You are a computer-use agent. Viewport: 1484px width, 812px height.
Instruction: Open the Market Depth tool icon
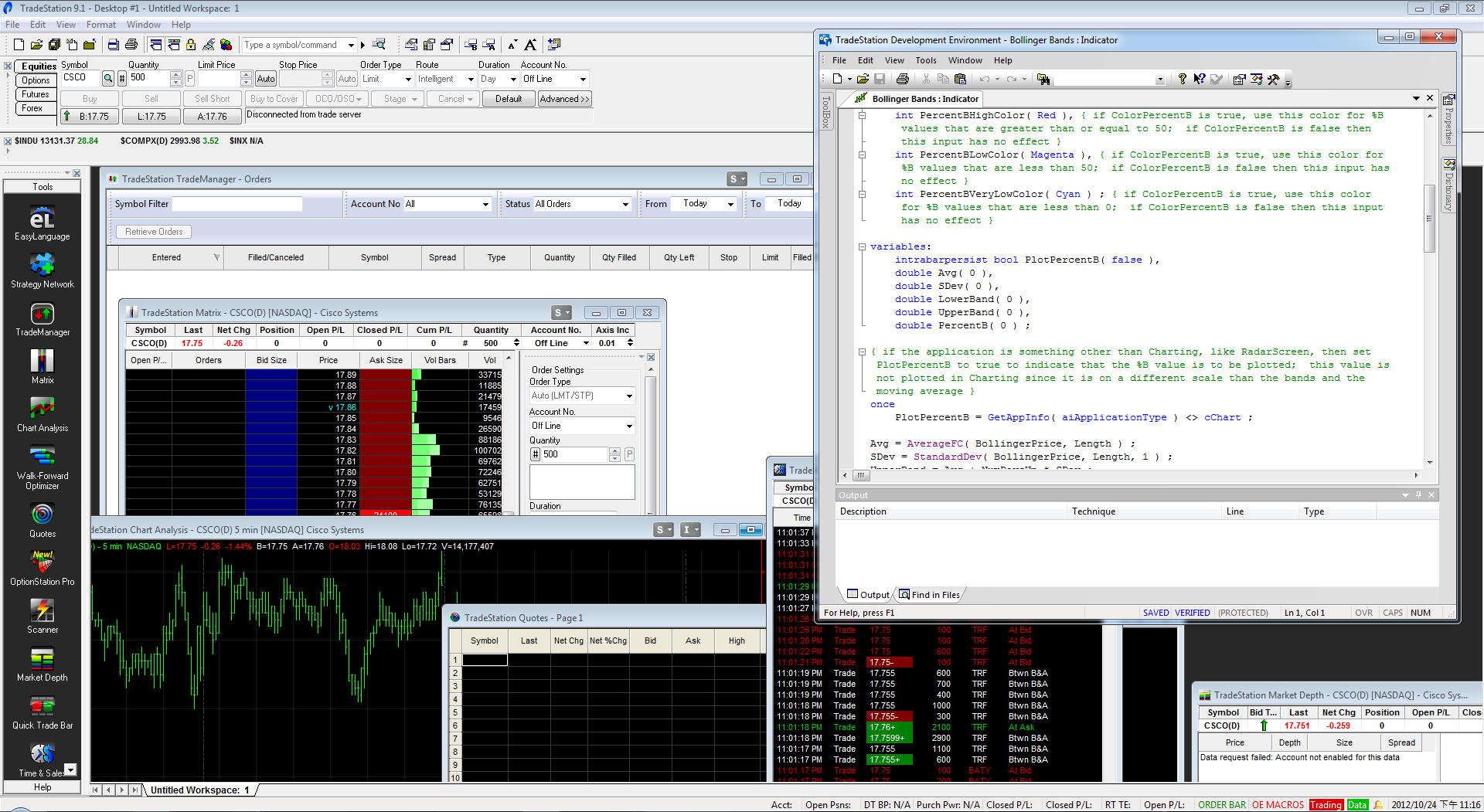43,664
